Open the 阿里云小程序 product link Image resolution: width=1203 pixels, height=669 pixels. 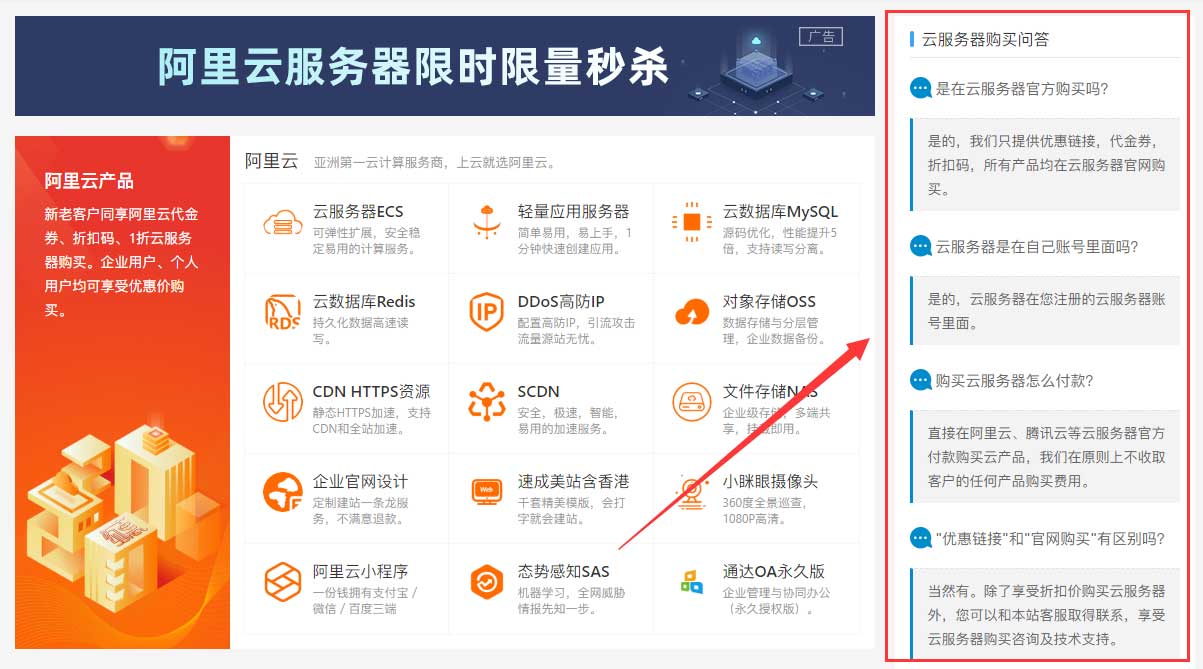point(360,572)
